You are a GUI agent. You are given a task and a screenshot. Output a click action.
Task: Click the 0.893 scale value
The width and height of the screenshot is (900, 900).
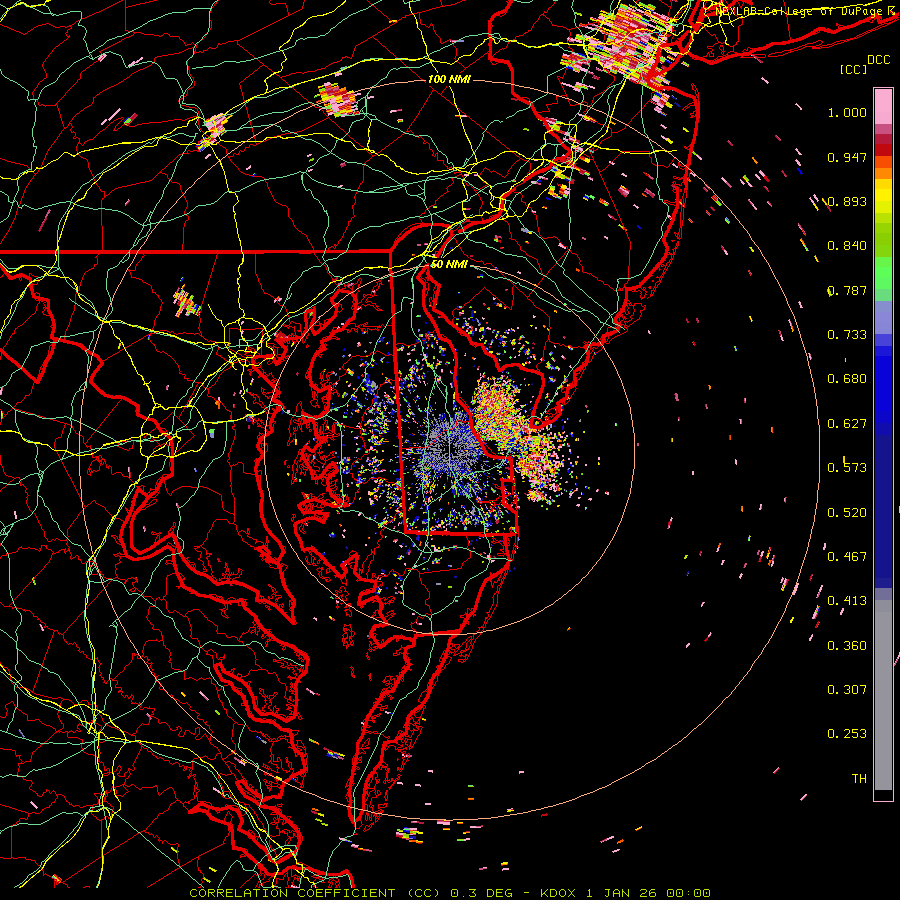point(847,201)
